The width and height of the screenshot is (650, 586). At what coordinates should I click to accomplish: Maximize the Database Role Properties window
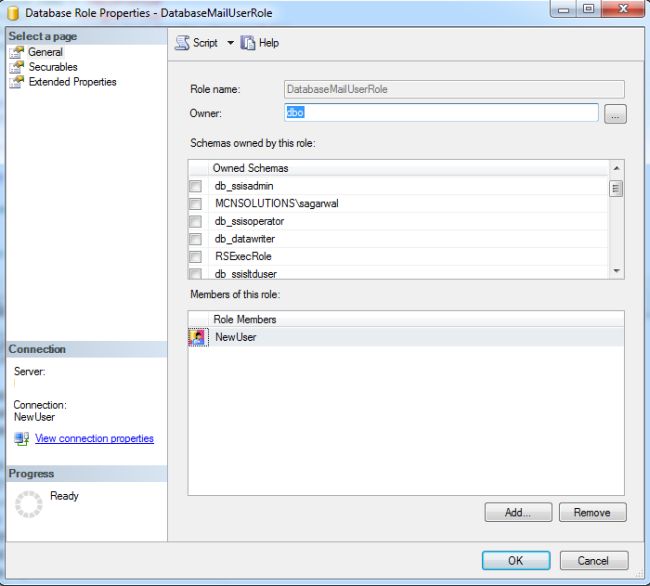click(588, 9)
